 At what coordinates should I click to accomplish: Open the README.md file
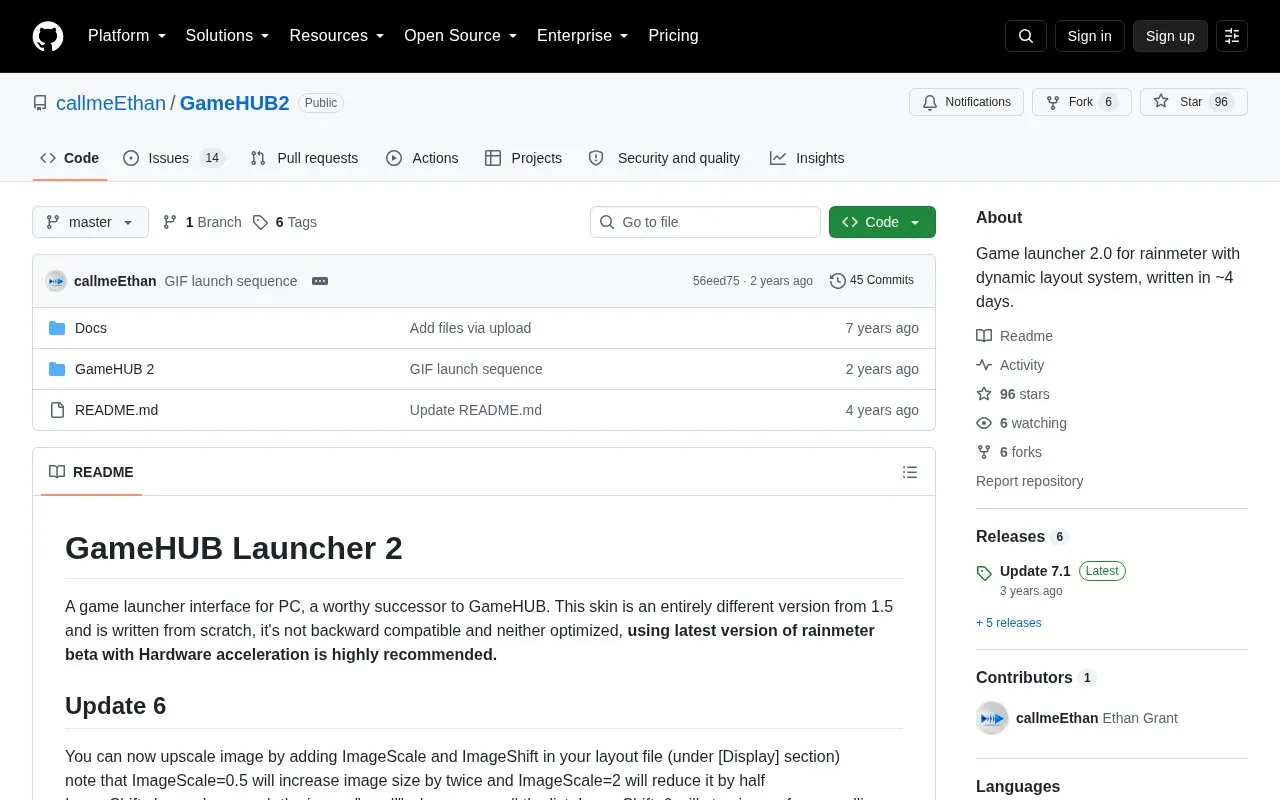coord(116,410)
